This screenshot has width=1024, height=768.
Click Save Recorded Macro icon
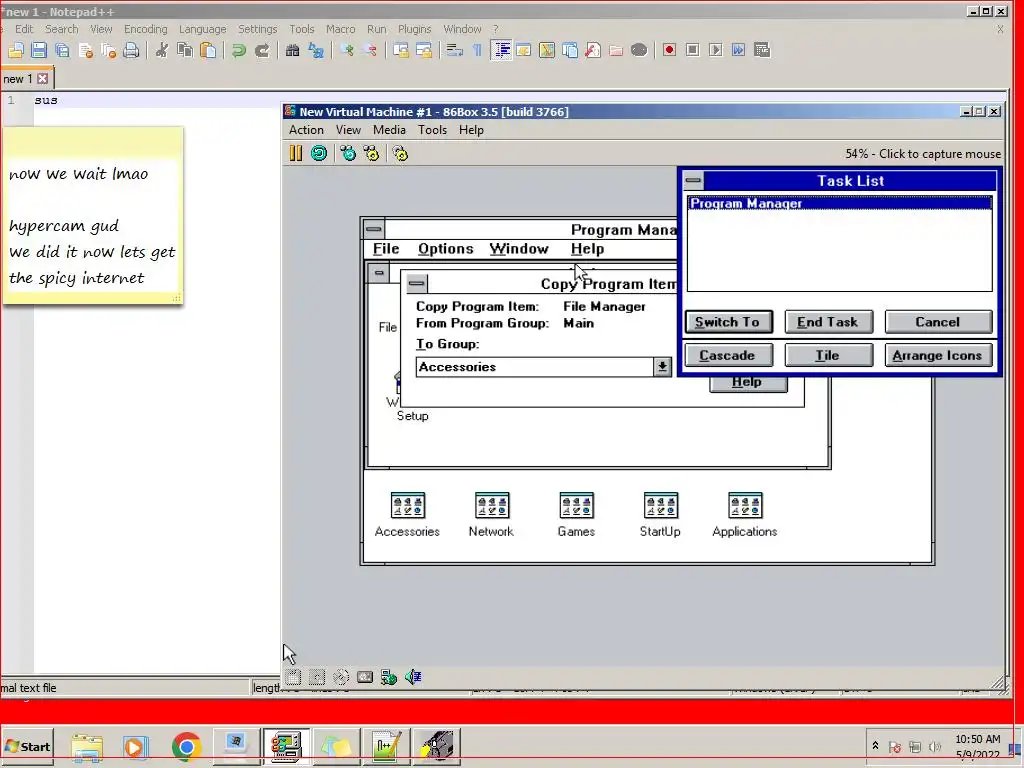coord(762,50)
